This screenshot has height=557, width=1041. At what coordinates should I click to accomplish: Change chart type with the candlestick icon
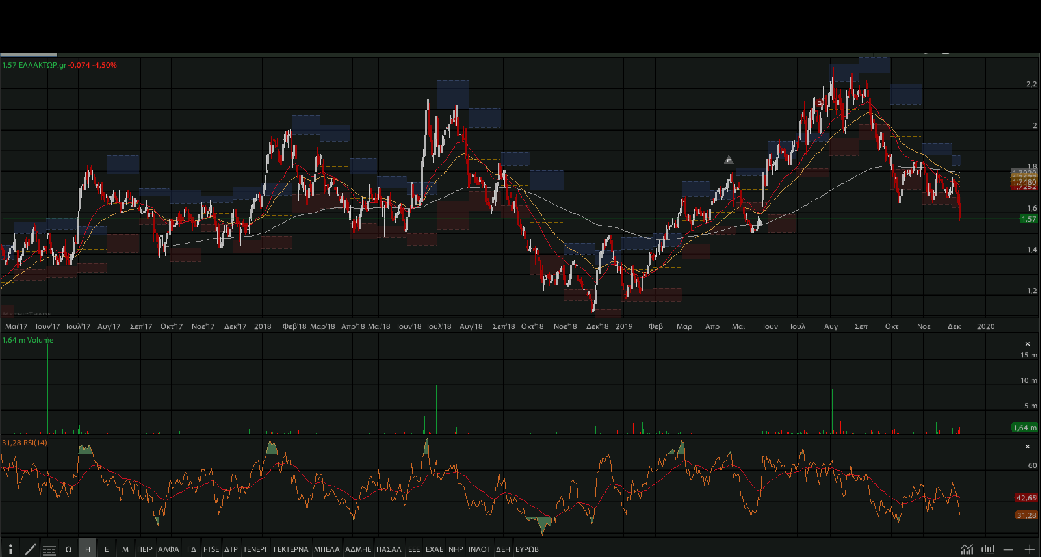point(987,549)
